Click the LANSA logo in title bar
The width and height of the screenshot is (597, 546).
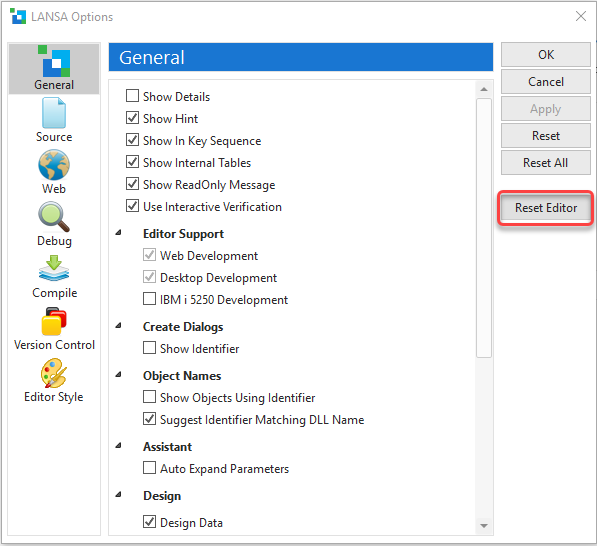coord(18,16)
